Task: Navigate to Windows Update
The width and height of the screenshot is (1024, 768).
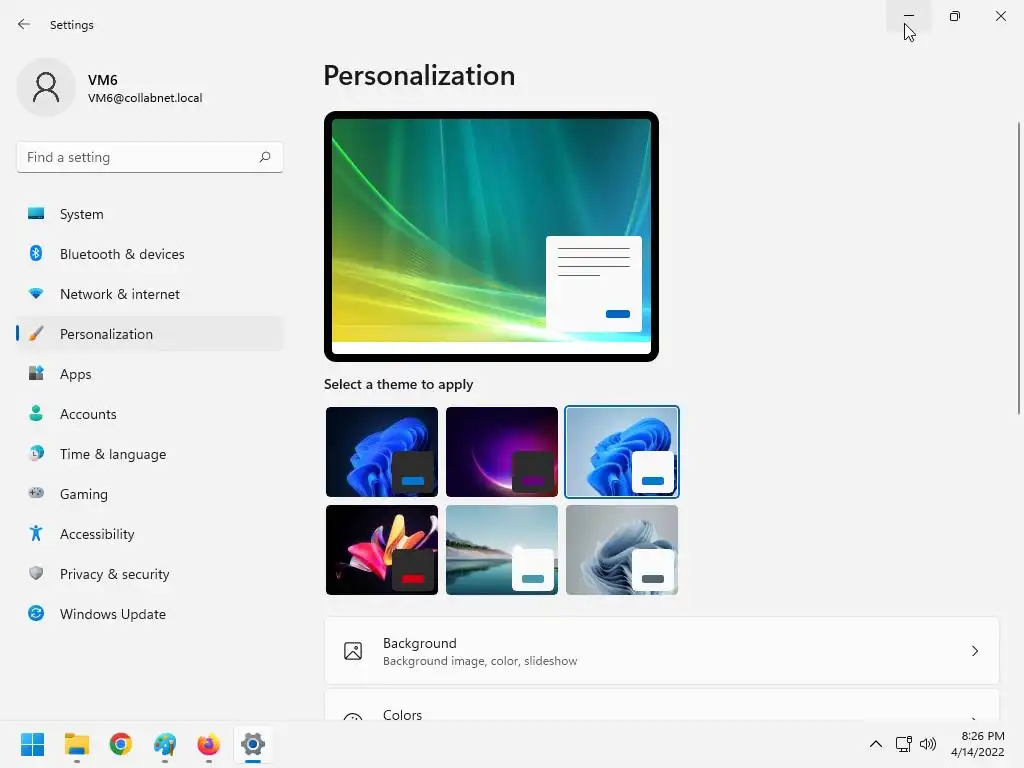Action: coord(150,614)
